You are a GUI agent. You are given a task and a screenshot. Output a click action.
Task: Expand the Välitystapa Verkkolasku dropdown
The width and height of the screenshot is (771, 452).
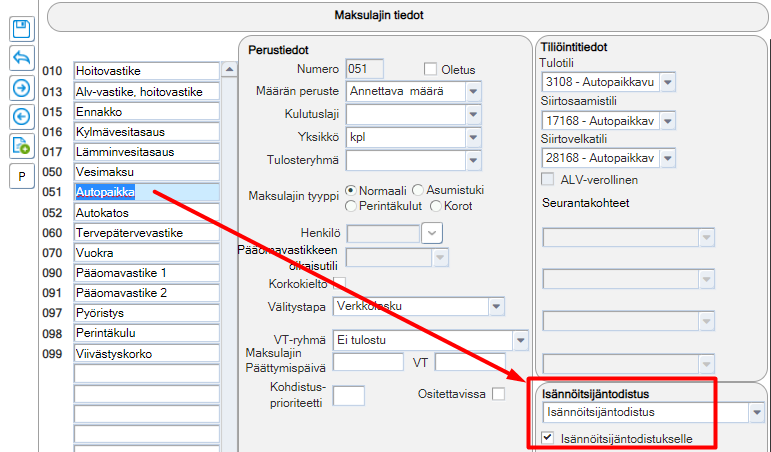[497, 306]
